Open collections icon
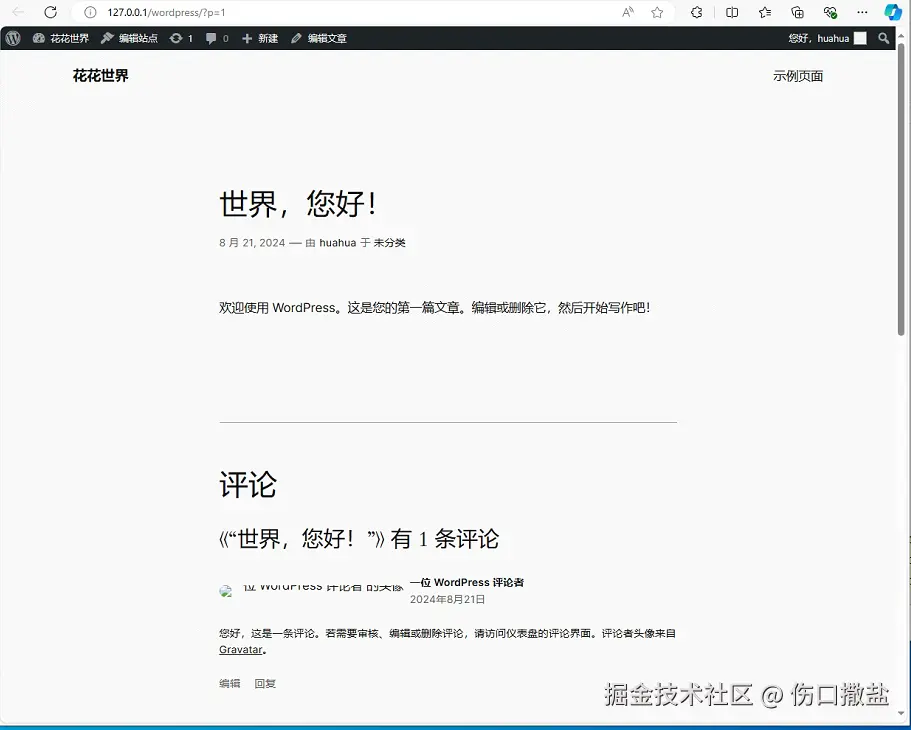911x730 pixels. click(x=797, y=12)
